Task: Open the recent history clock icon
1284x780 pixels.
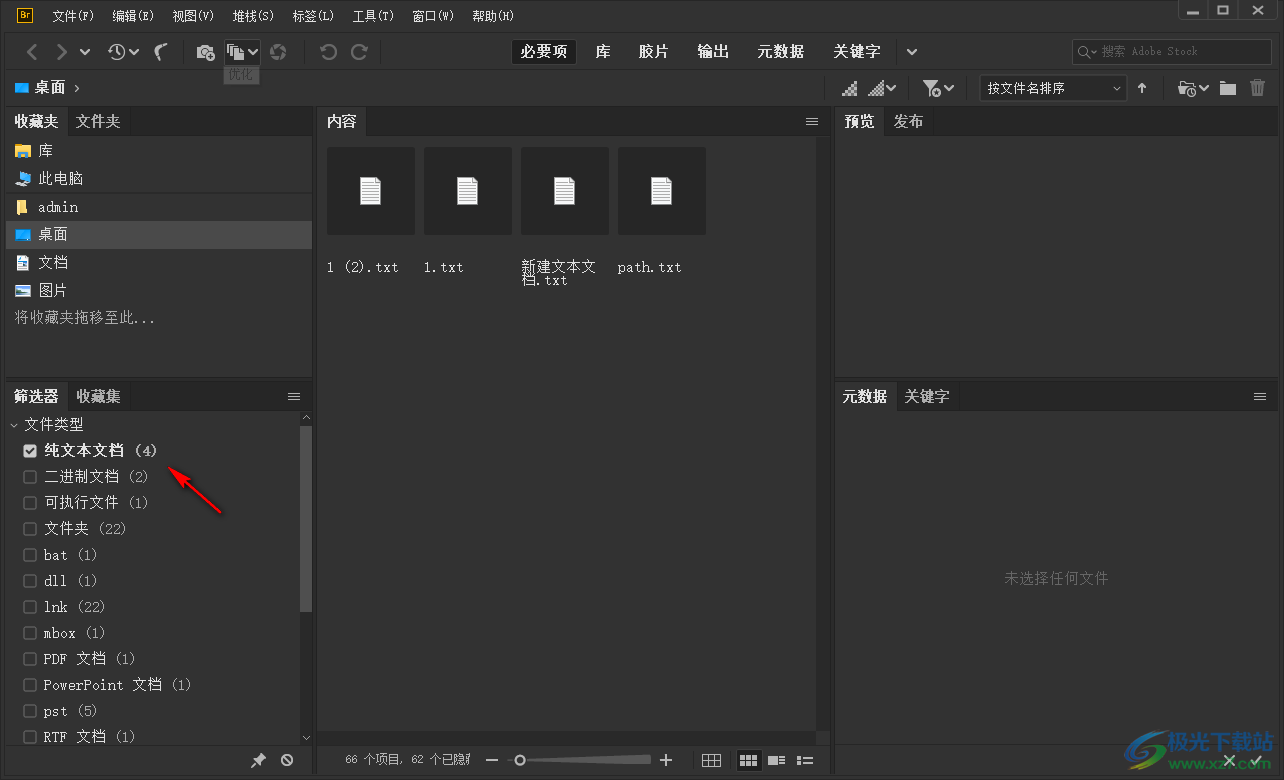Action: click(117, 52)
